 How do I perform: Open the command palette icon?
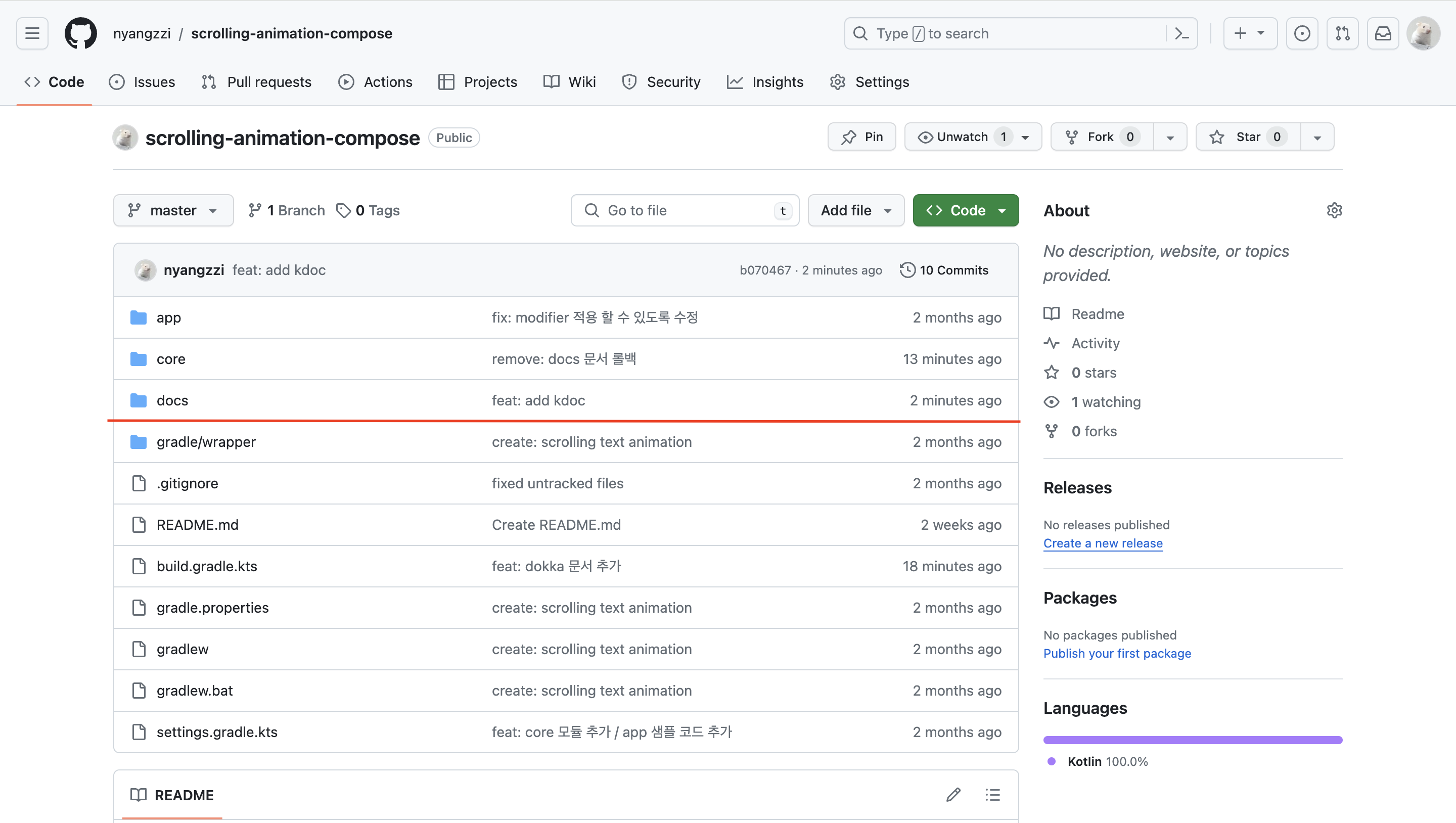tap(1181, 33)
